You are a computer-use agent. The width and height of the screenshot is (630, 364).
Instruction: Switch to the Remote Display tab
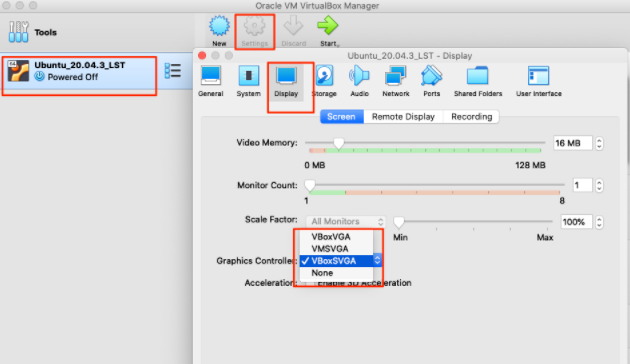tap(403, 117)
